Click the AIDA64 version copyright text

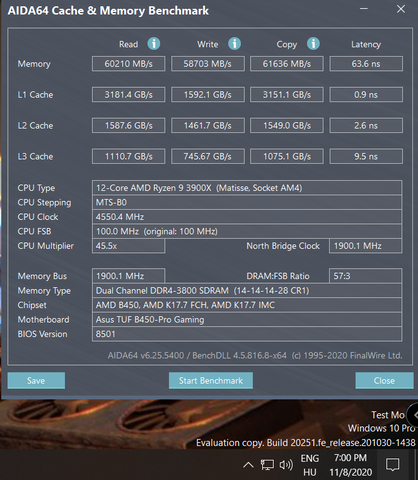click(x=255, y=356)
